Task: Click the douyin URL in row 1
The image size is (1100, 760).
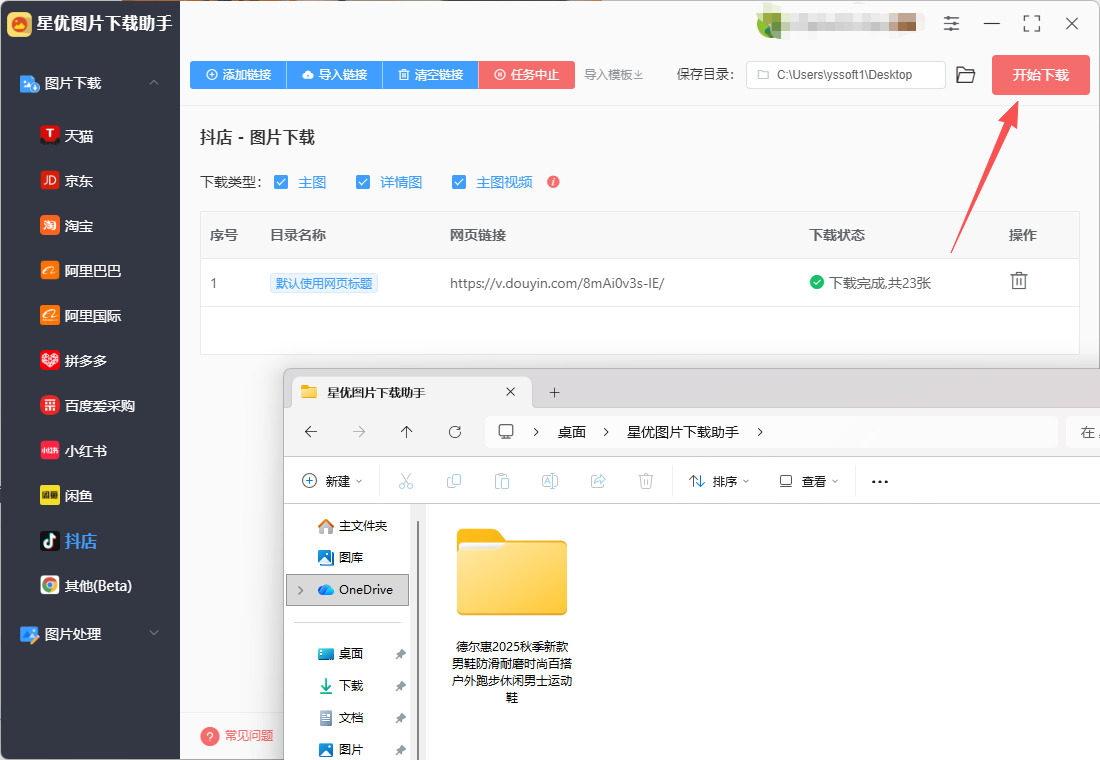Action: pos(557,283)
